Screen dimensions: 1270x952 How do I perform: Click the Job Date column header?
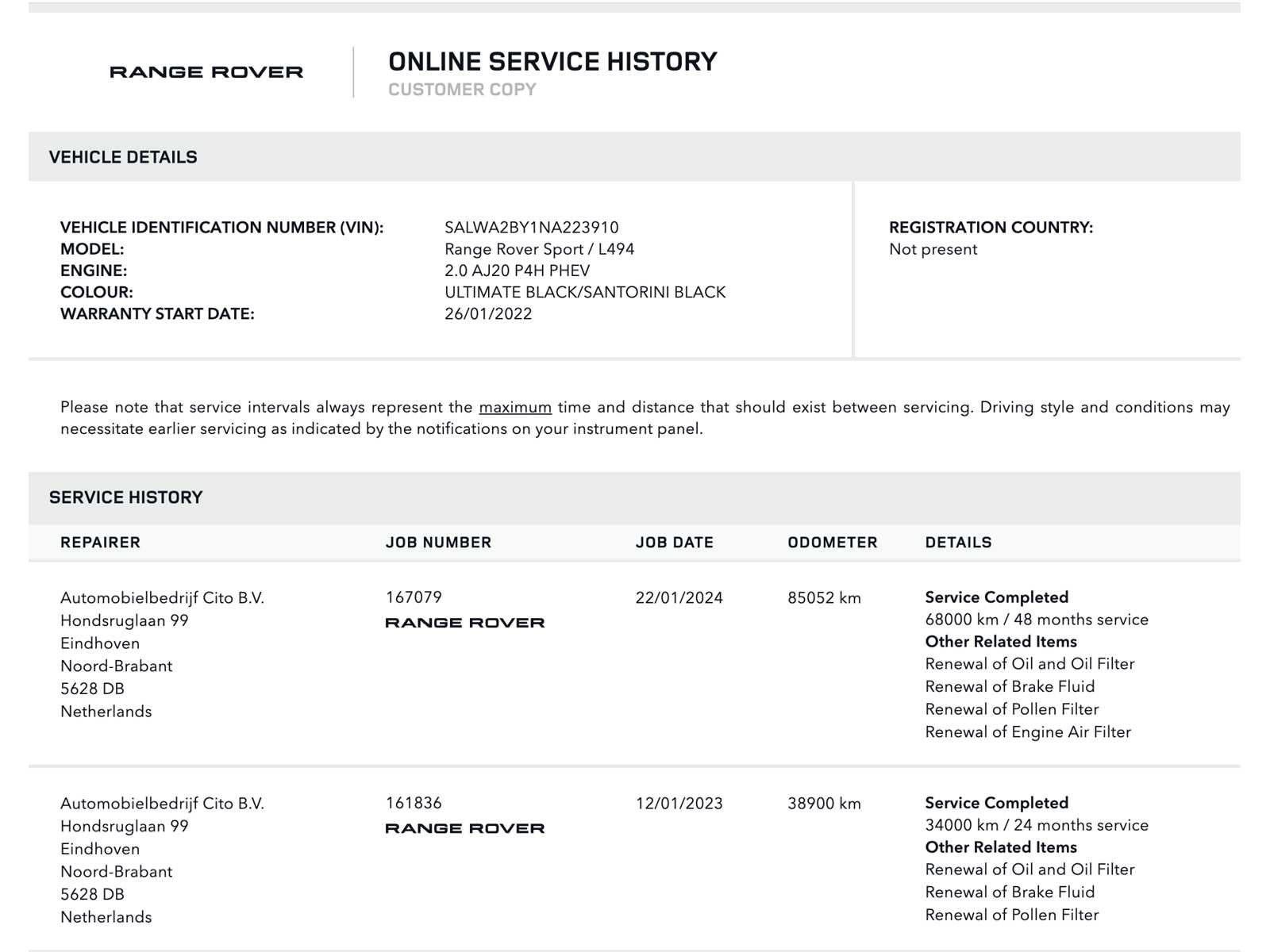(x=675, y=543)
